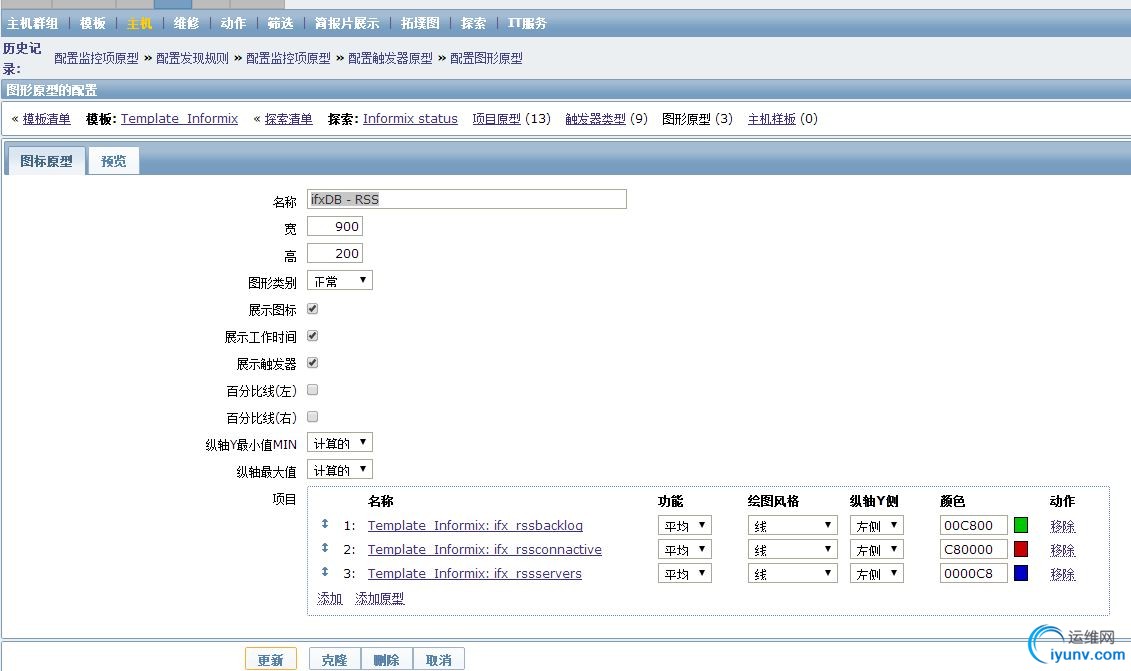Open the 探索 menu item
Viewport: 1131px width, 671px height.
click(x=473, y=23)
